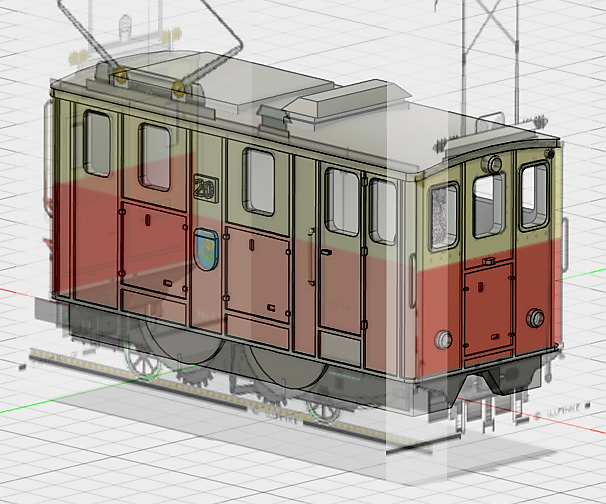606x504 pixels.
Task: Select the red front hatch door panel
Action: pos(489,308)
